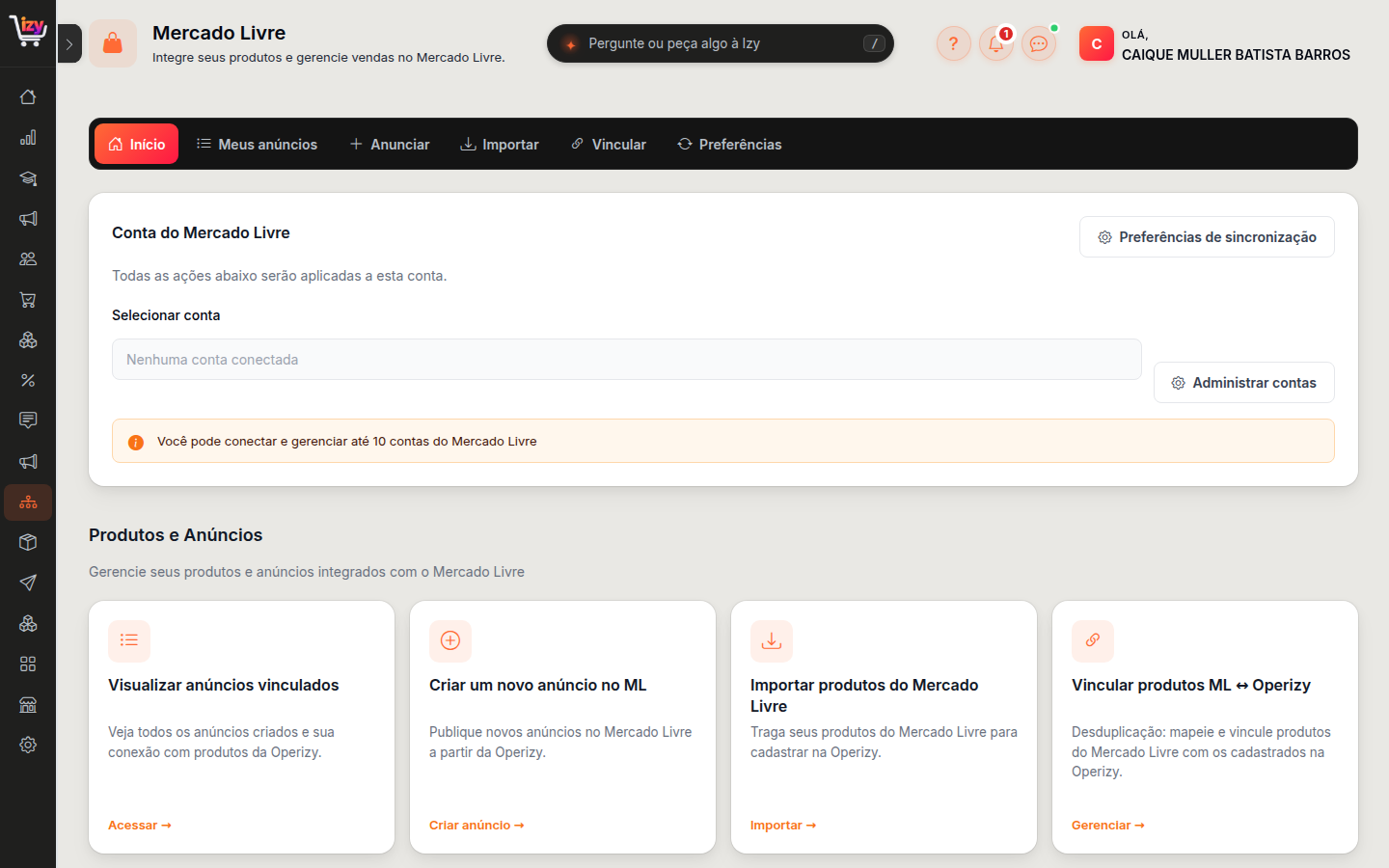Open help via the question mark icon
Image resolution: width=1389 pixels, height=868 pixels.
point(953,43)
